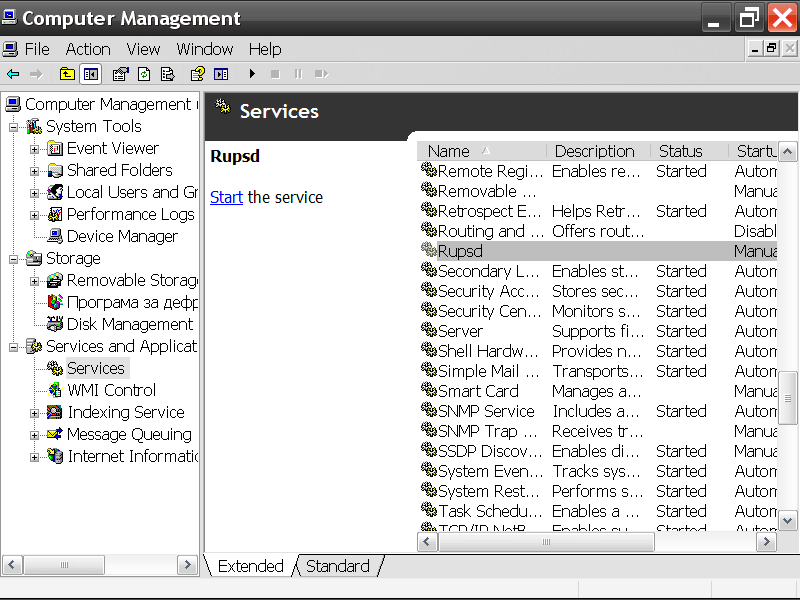Click the Up one level folder icon
This screenshot has width=800, height=600.
point(67,74)
